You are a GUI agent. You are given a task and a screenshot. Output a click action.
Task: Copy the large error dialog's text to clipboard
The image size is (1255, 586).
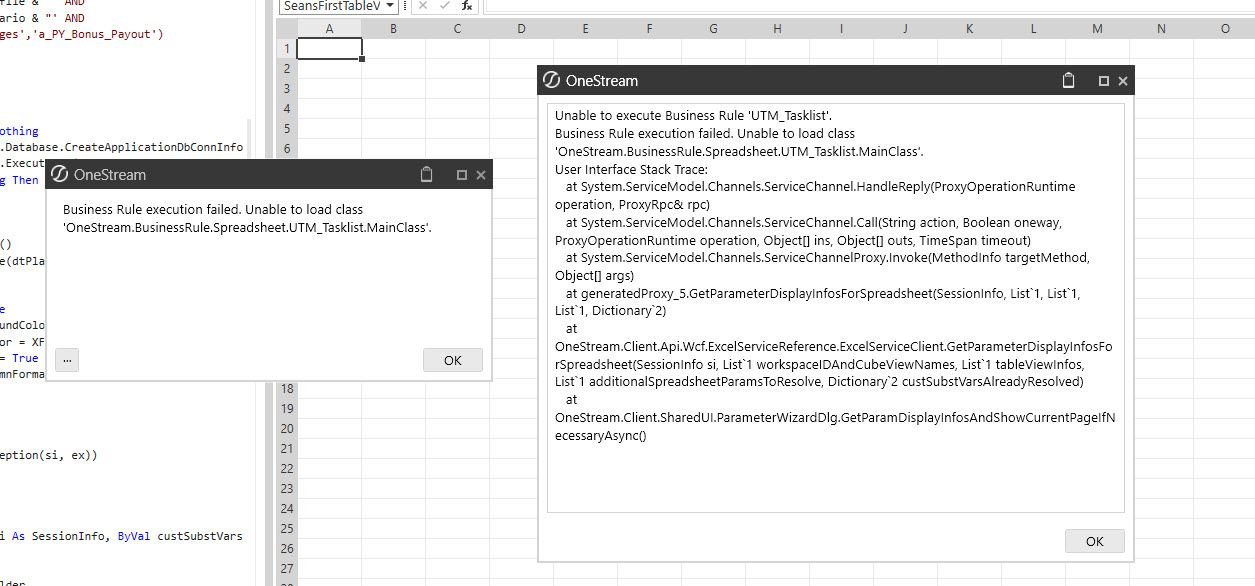1068,81
